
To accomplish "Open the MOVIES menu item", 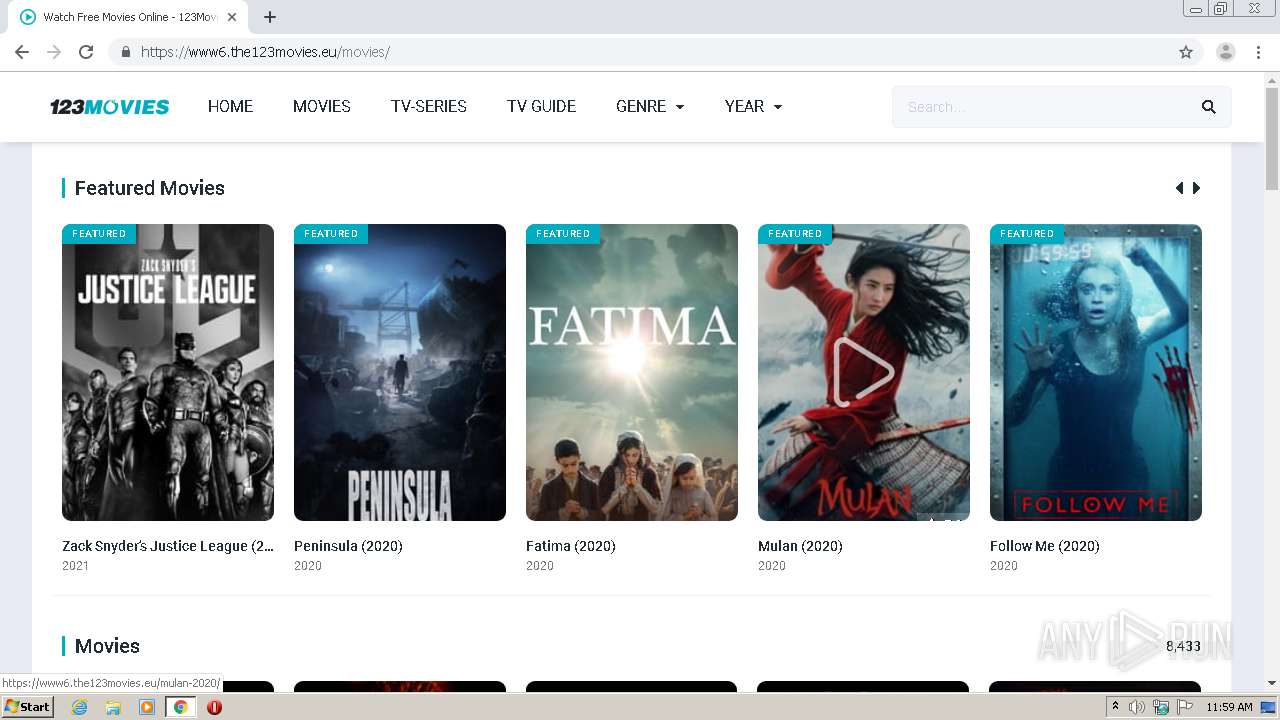I will tap(322, 106).
